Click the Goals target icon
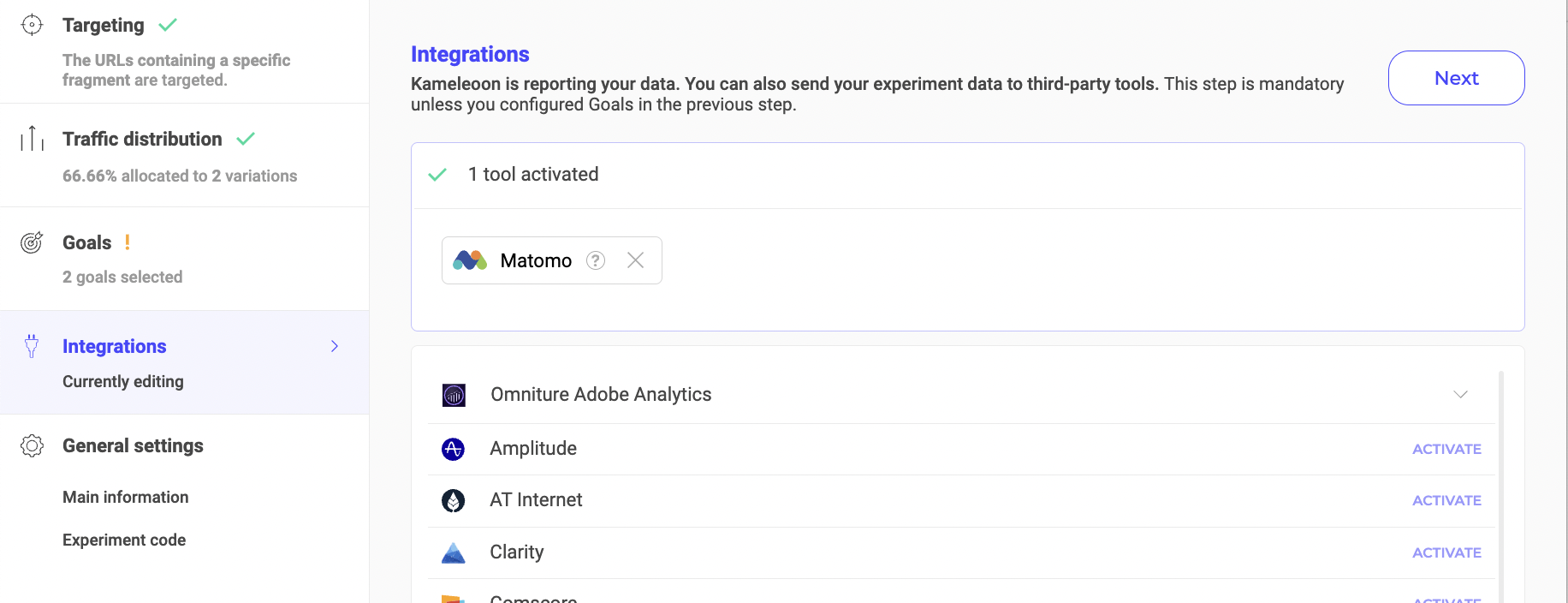 (x=32, y=242)
